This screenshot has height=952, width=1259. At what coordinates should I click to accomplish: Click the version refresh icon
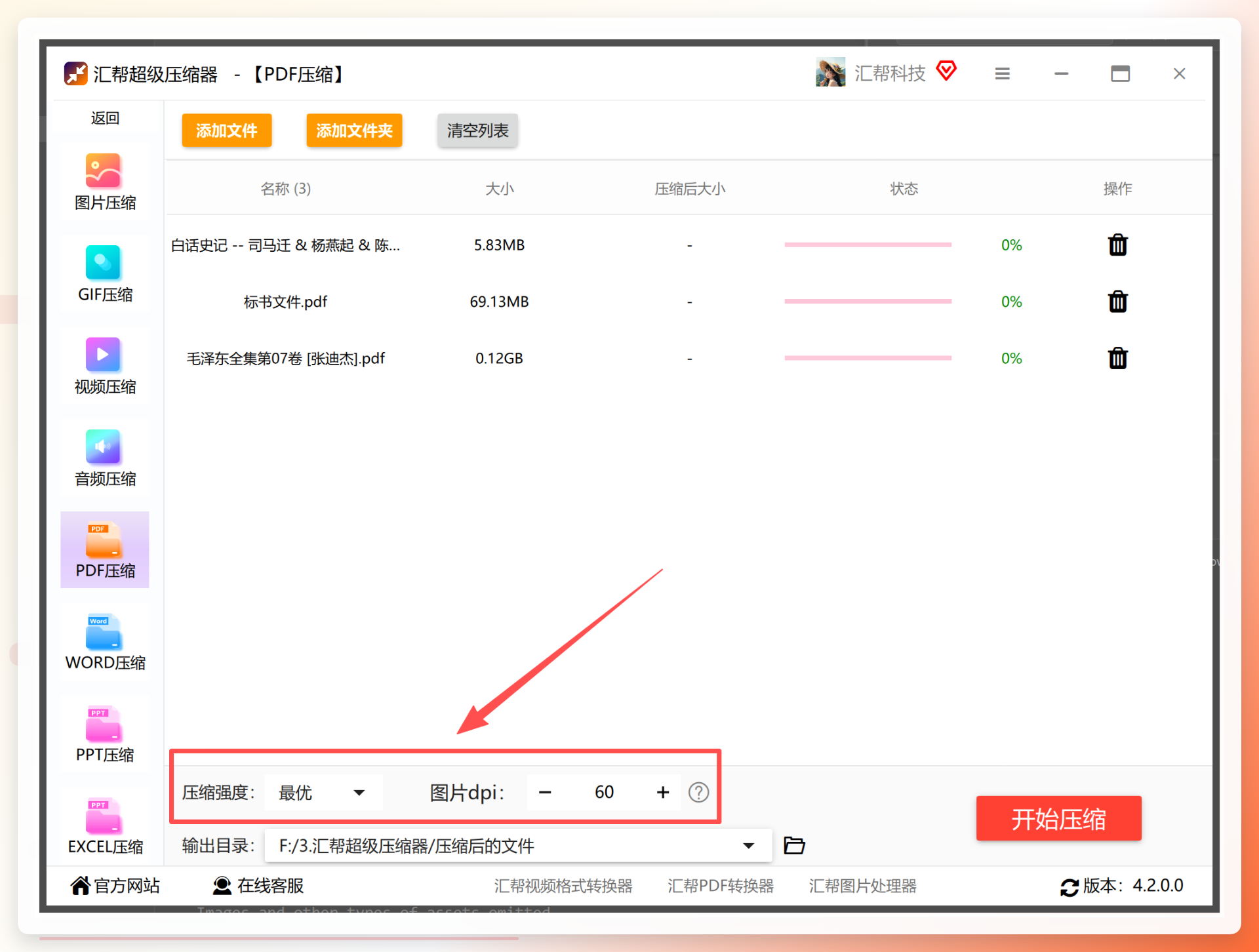tap(1069, 887)
